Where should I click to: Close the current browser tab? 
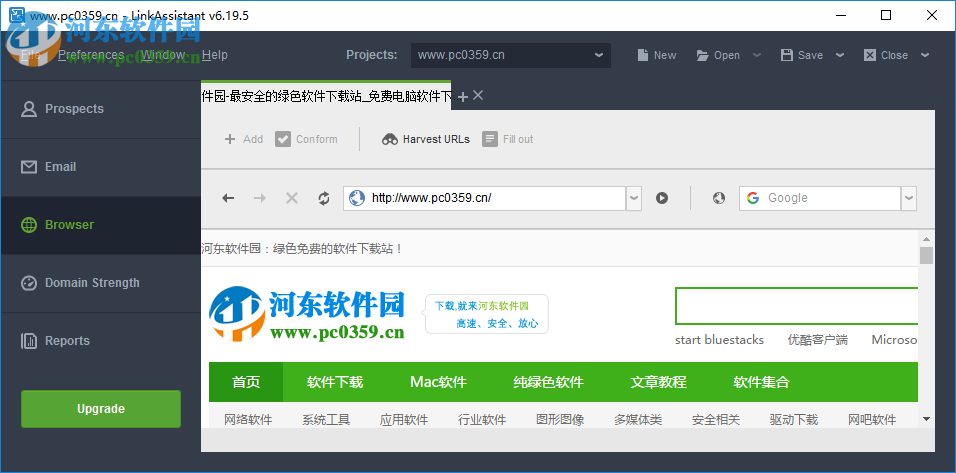point(478,95)
